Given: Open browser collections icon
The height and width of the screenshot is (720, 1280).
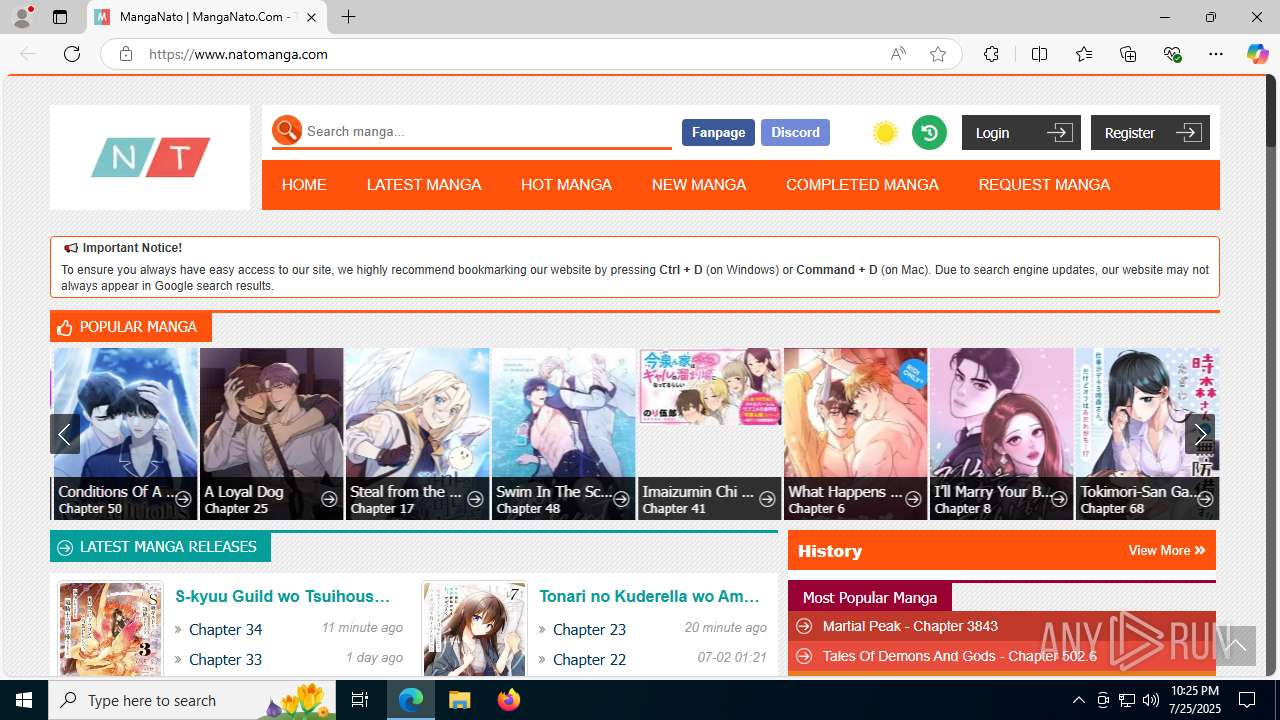Looking at the screenshot, I should tap(1128, 54).
